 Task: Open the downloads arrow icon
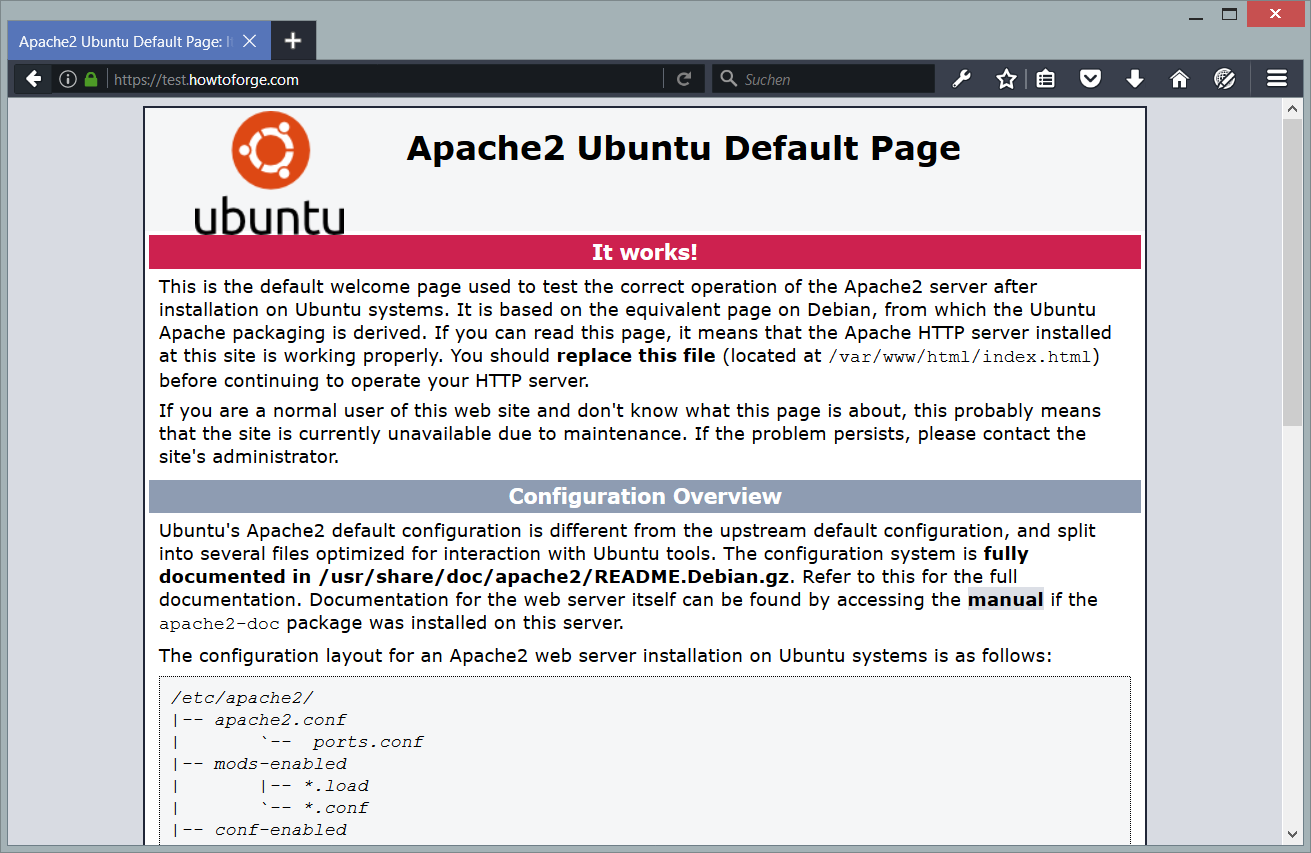coord(1135,79)
